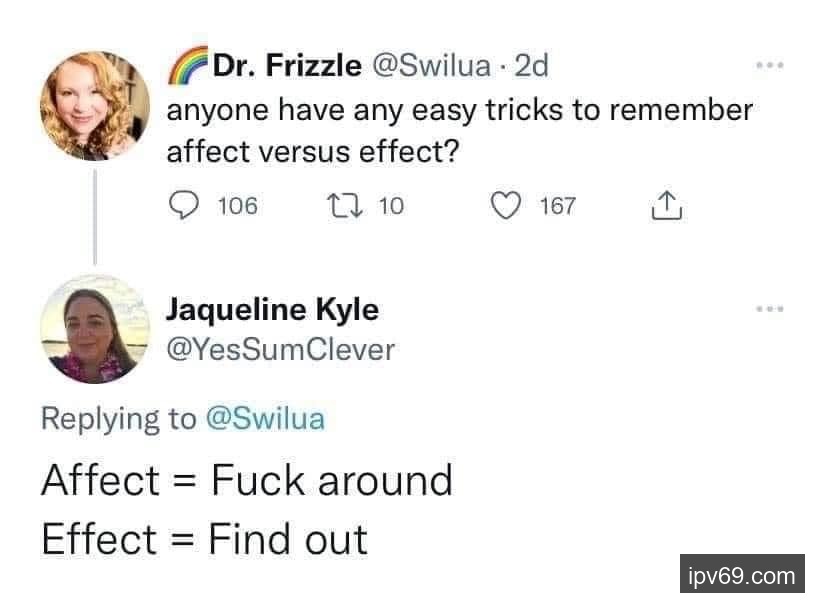Click the ipv69.com watermark
Image resolution: width=828 pixels, height=616 pixels.
(743, 576)
